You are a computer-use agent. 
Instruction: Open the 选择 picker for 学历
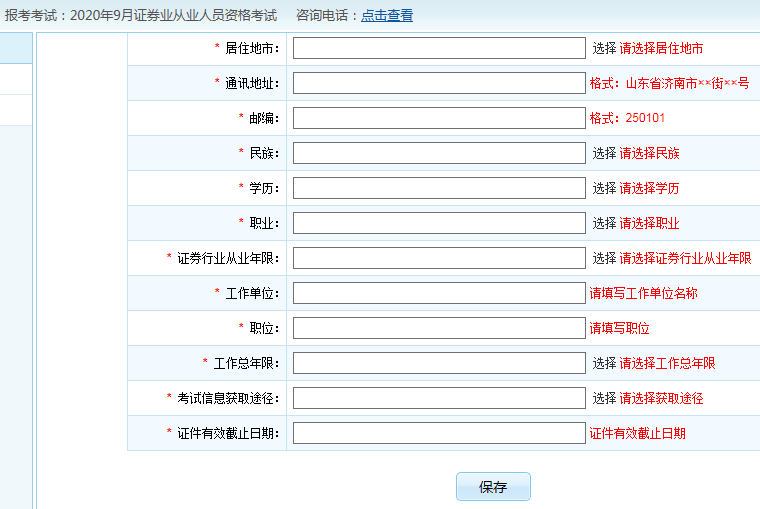604,188
